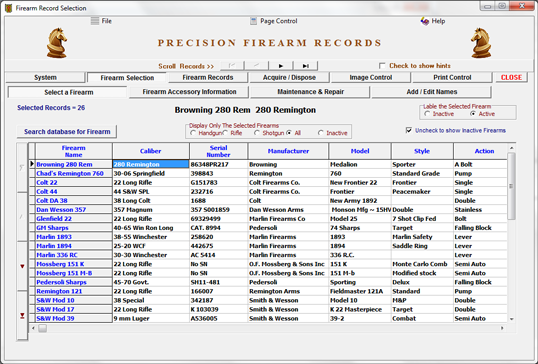538x364 pixels.
Task: Display only Shotgun firearms
Action: [x=257, y=133]
